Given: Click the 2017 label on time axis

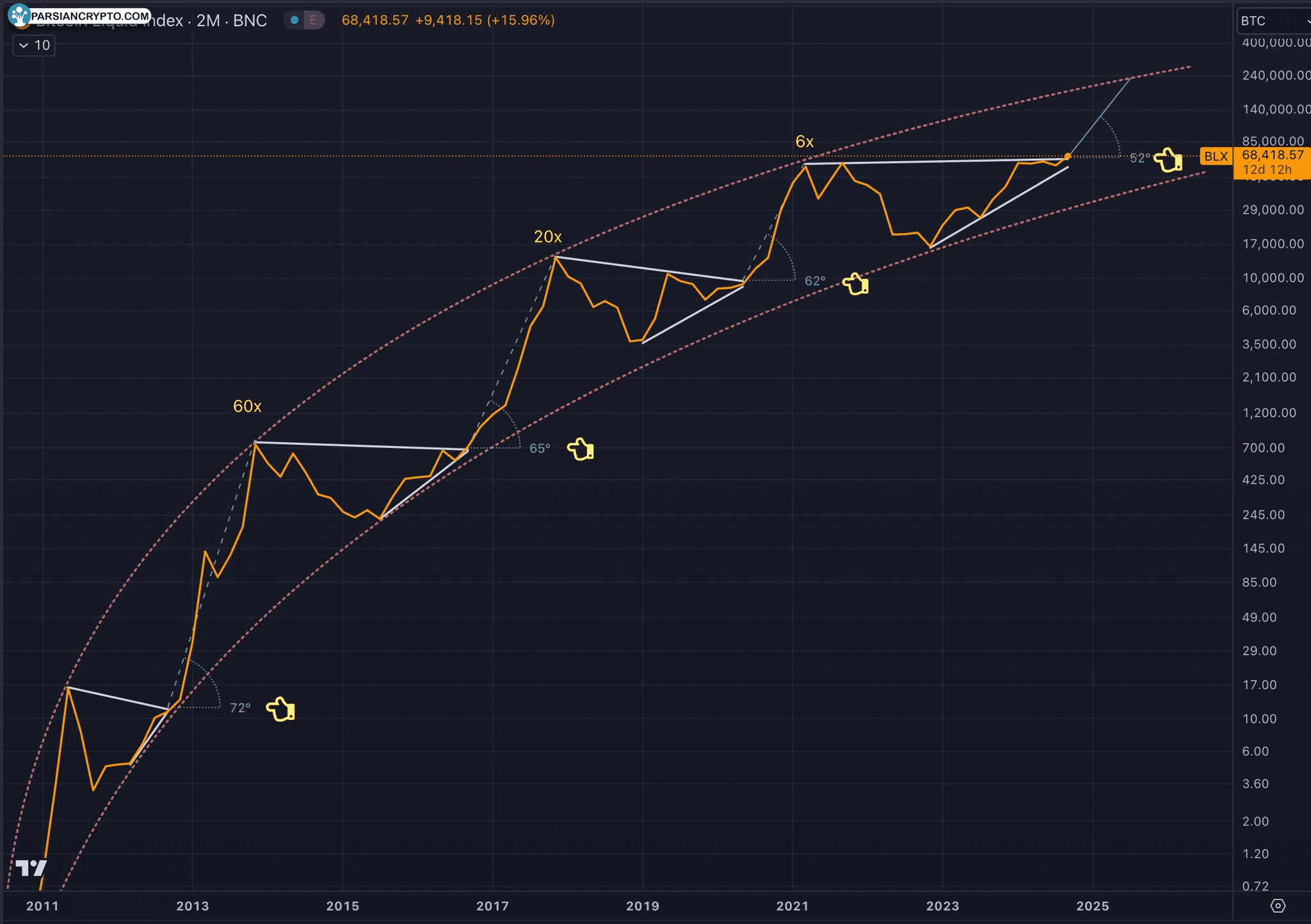Looking at the screenshot, I should click(x=493, y=906).
